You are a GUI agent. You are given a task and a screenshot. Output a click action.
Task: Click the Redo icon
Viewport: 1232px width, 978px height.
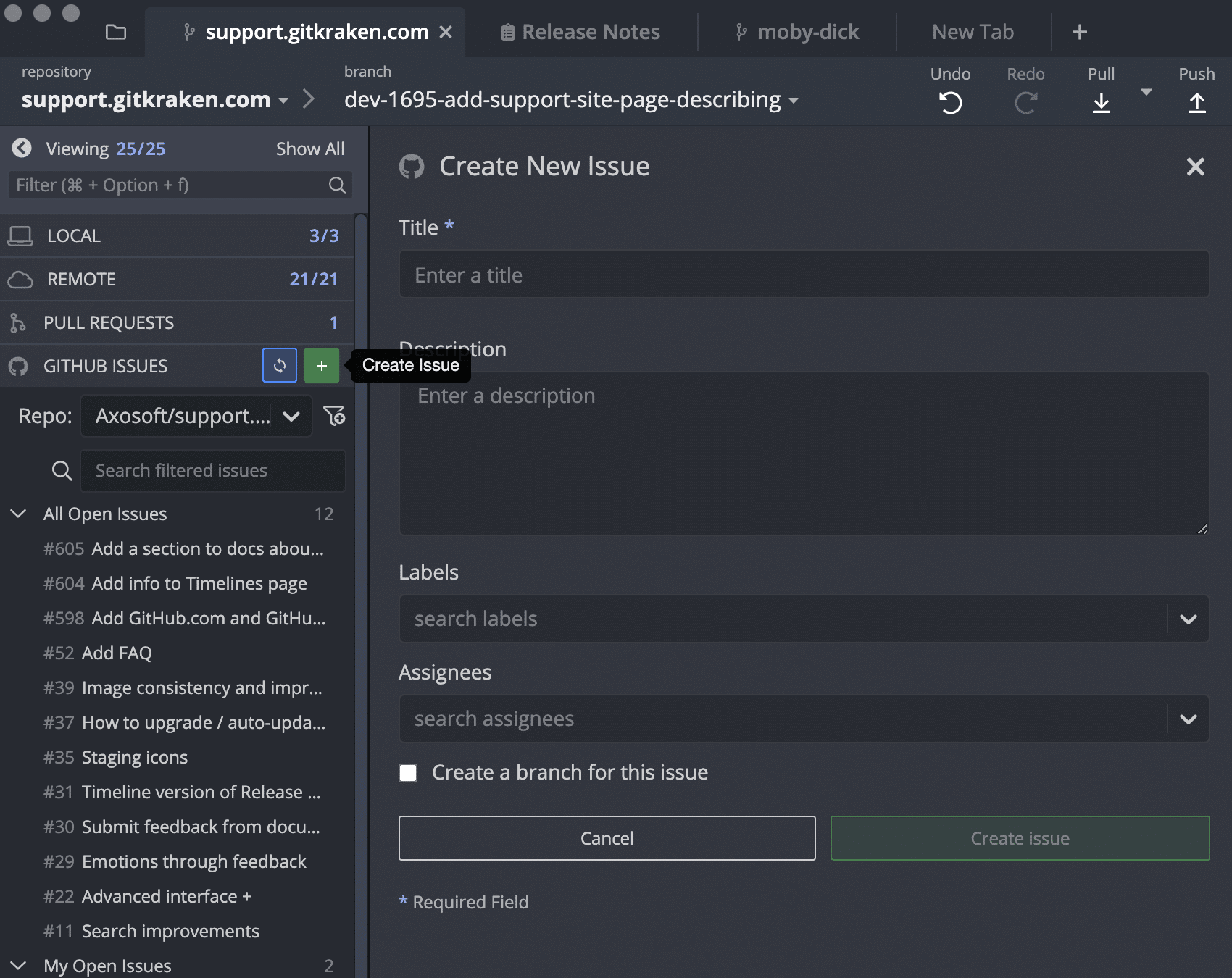point(1025,103)
